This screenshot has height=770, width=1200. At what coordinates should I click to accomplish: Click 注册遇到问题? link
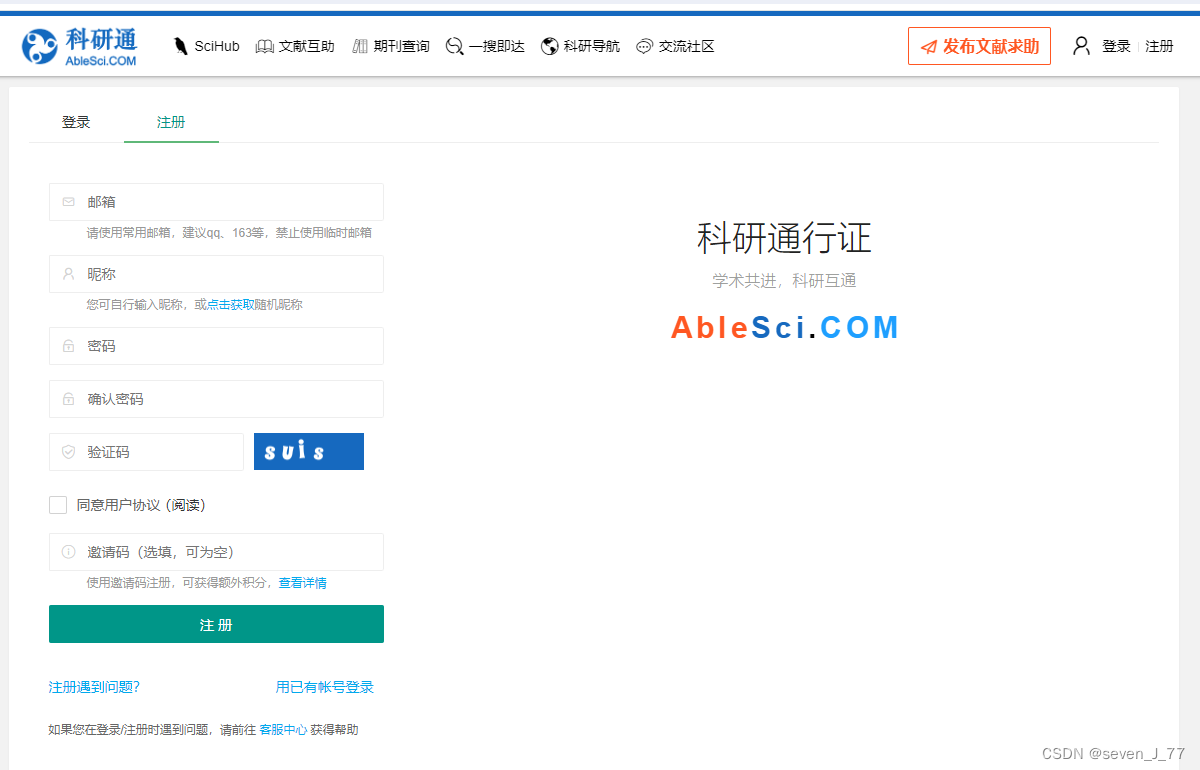[94, 687]
